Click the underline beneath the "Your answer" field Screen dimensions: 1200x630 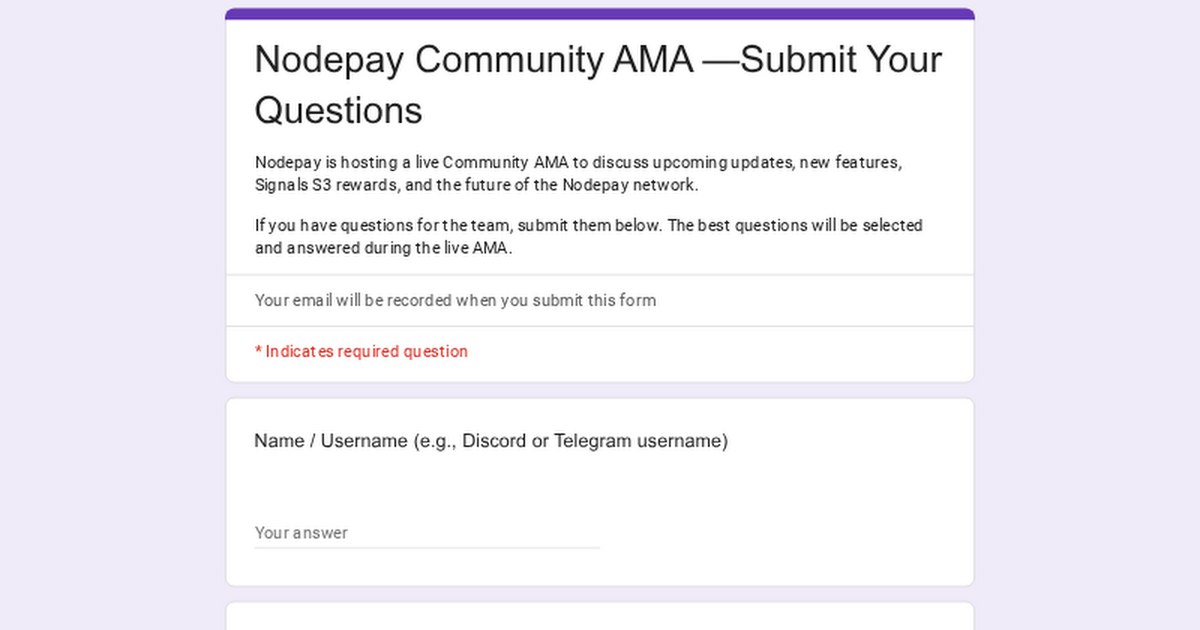pyautogui.click(x=426, y=547)
